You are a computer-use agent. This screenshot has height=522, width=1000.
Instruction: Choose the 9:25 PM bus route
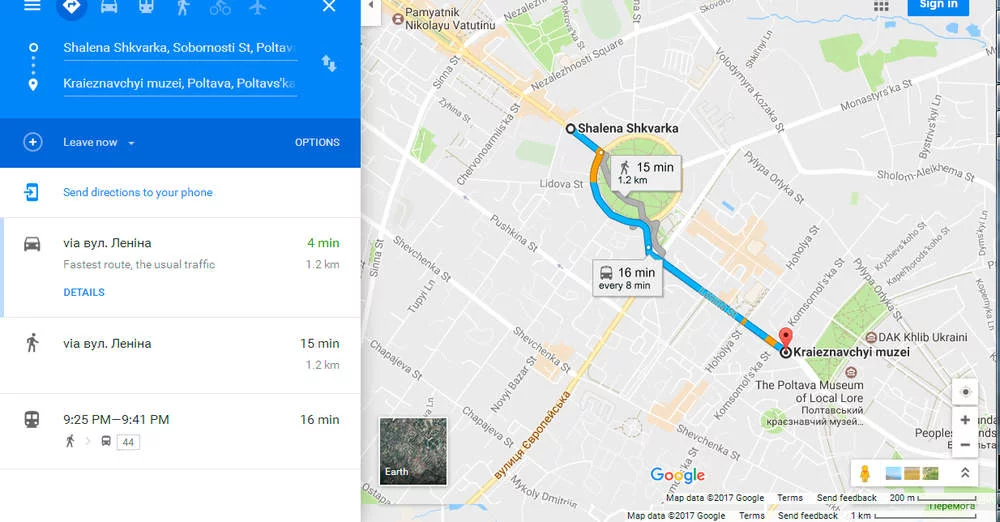180,431
